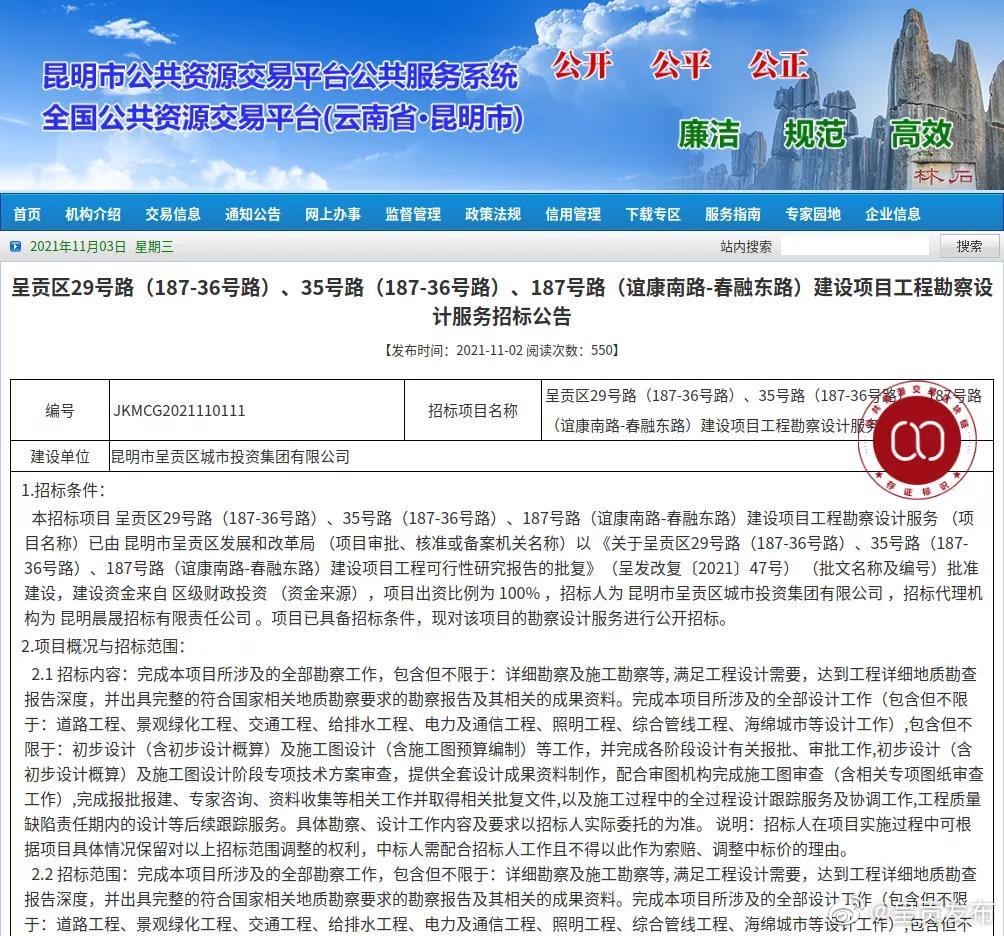Open 监督管理 navigation item
The image size is (1004, 936).
(x=413, y=214)
